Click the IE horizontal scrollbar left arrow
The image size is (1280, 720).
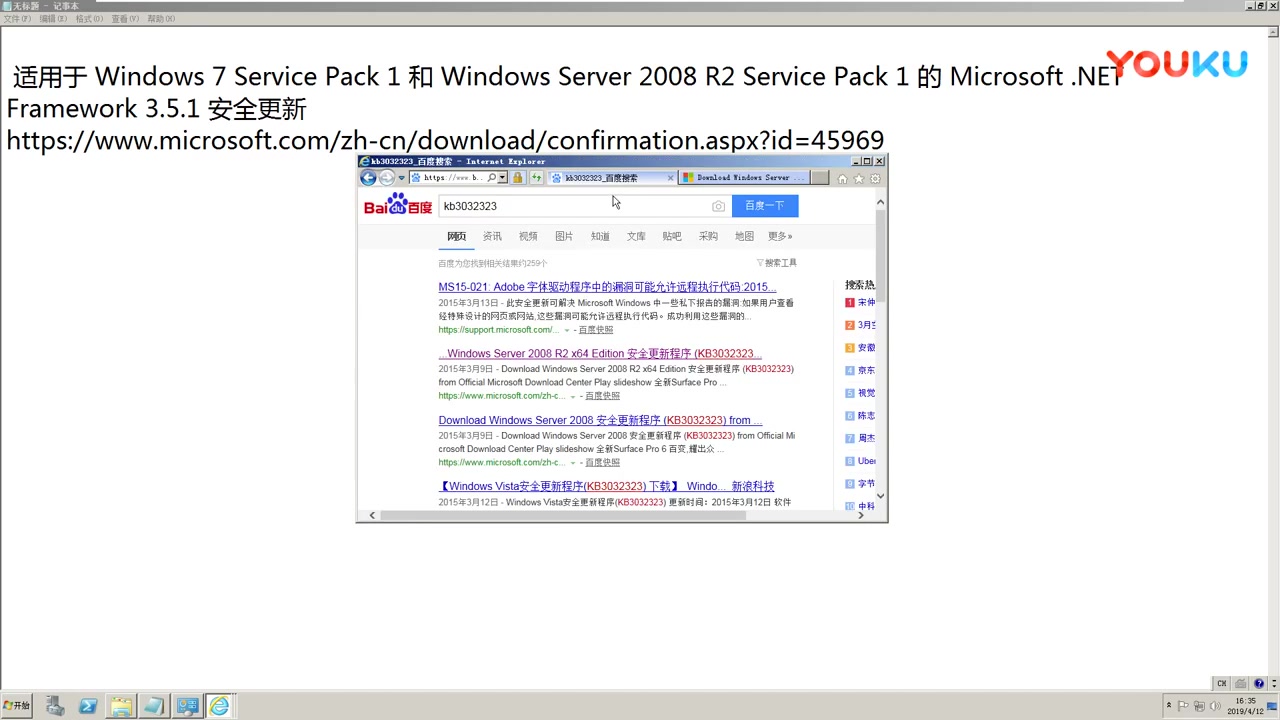[372, 515]
